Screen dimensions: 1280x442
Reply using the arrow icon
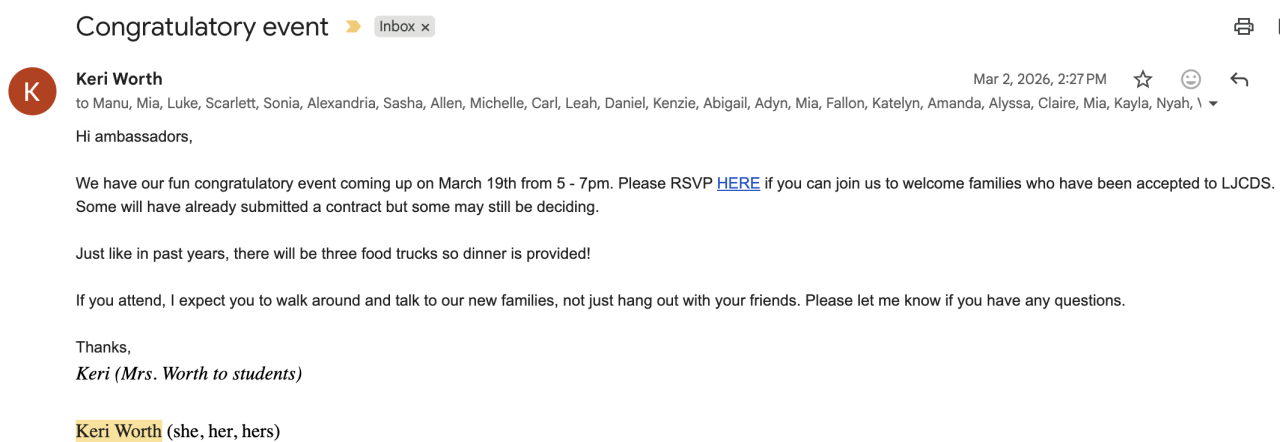1239,79
